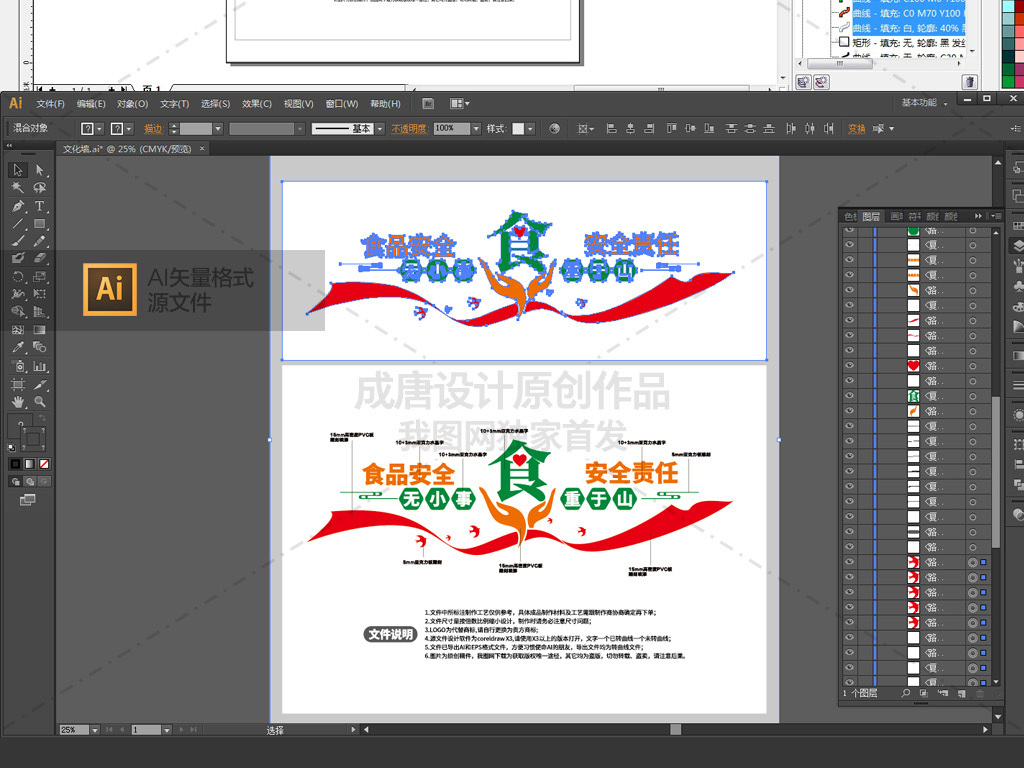The width and height of the screenshot is (1024, 768).
Task: Choose the Hand tool
Action: [18, 402]
